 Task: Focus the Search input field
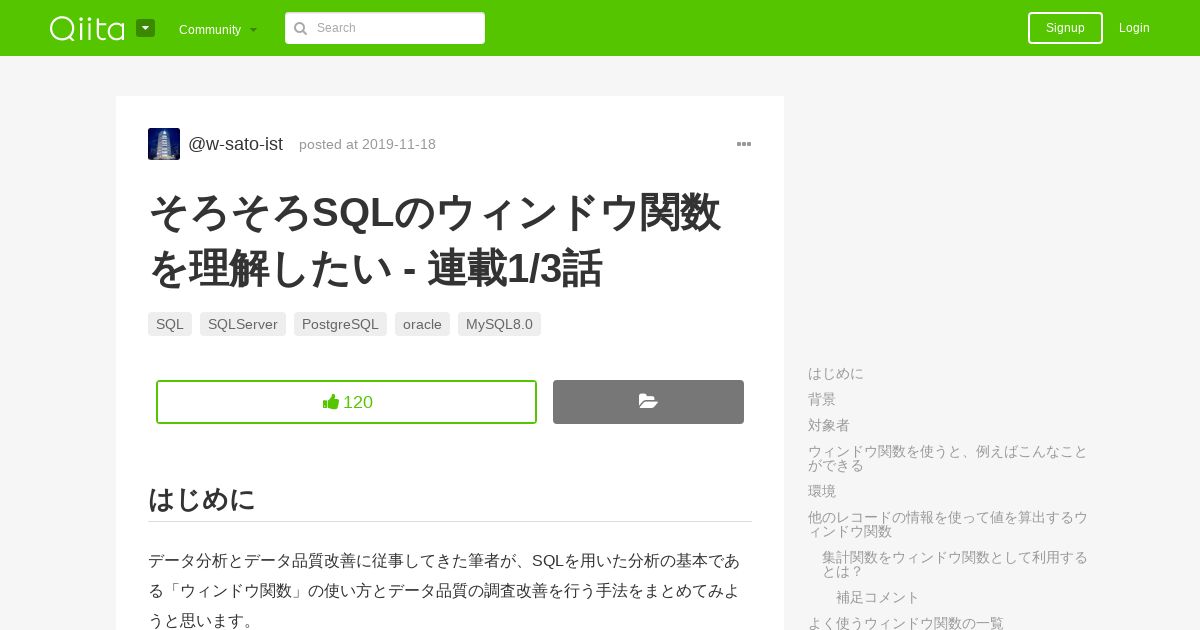click(x=385, y=28)
